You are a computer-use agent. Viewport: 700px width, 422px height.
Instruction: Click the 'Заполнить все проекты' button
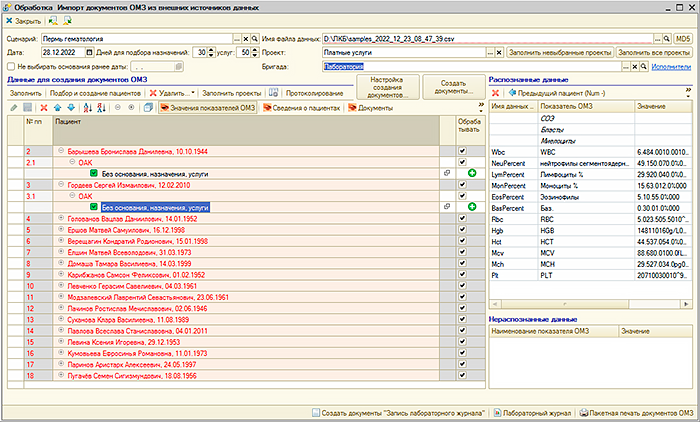point(654,51)
